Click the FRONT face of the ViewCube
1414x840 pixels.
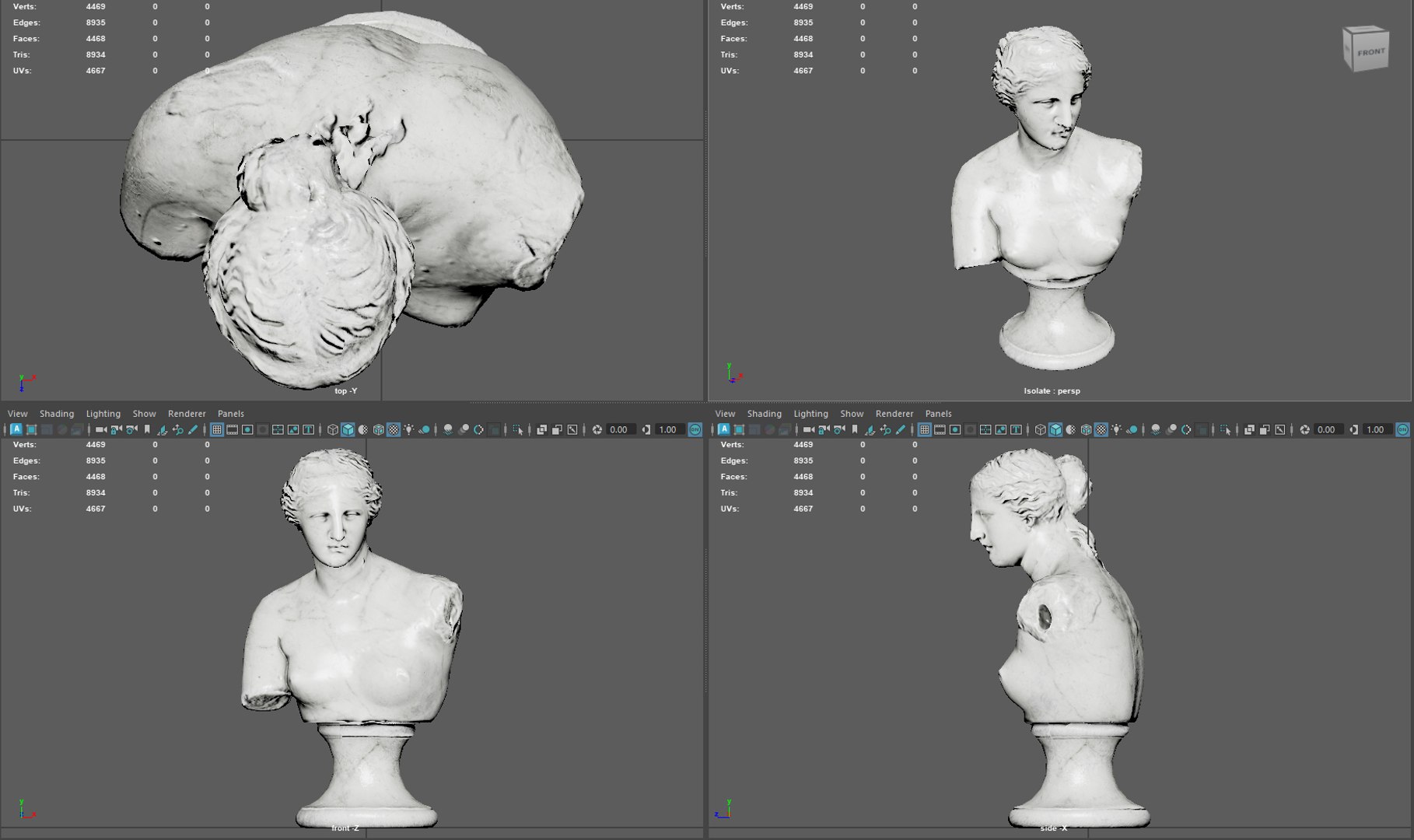coord(1370,52)
